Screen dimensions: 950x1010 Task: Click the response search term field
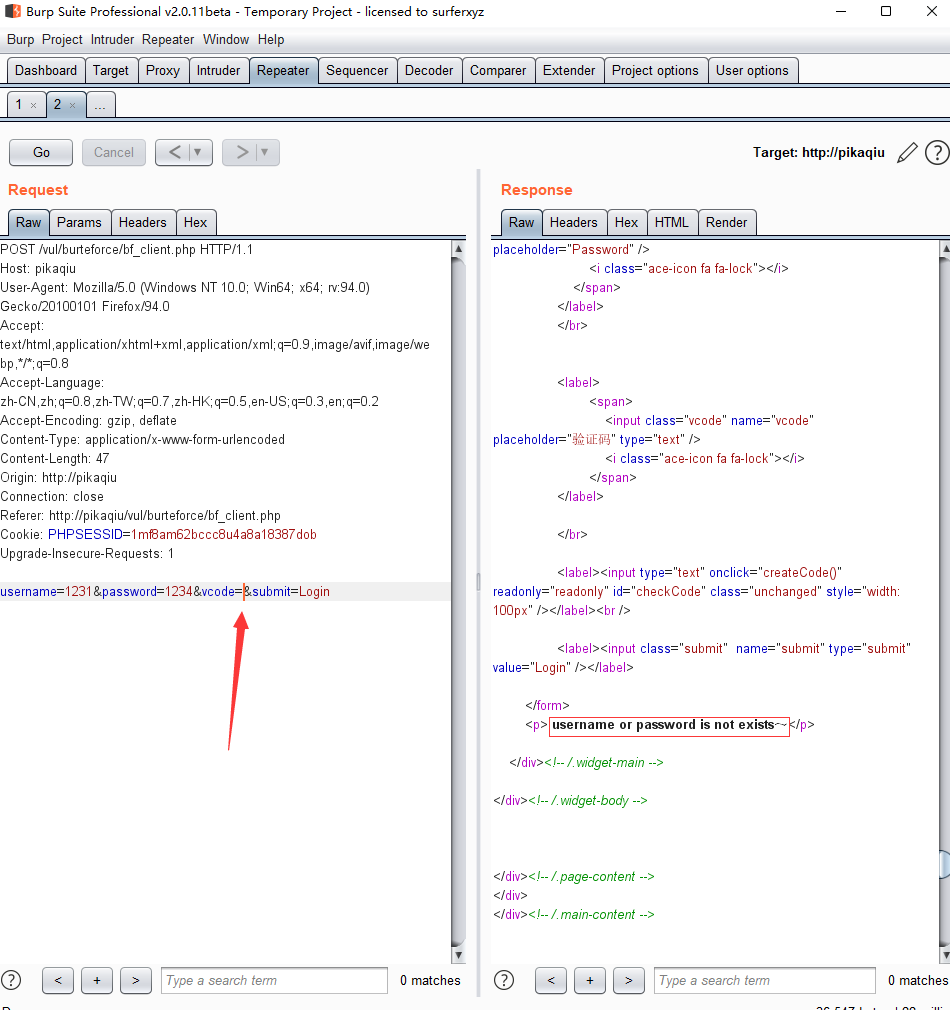click(765, 980)
